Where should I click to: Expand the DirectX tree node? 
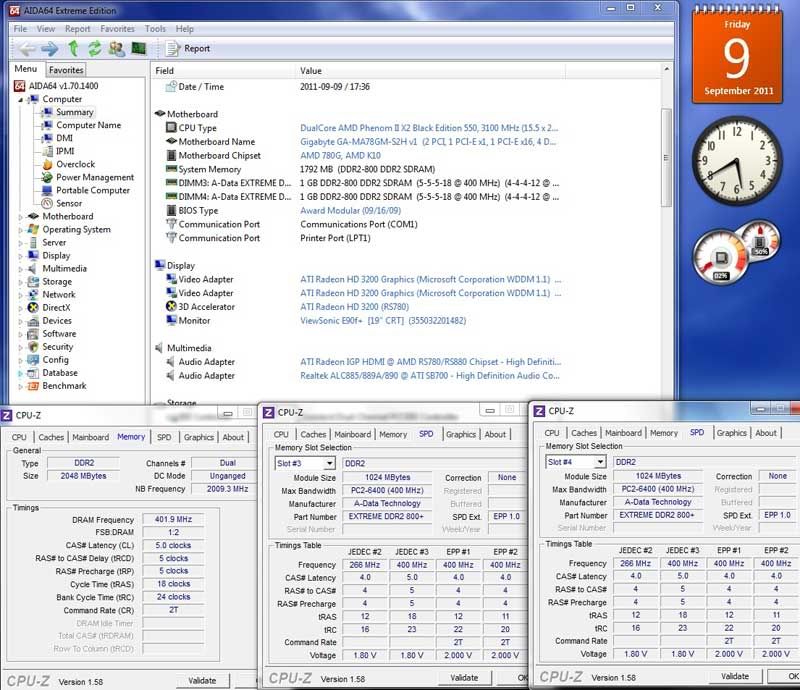(x=20, y=308)
